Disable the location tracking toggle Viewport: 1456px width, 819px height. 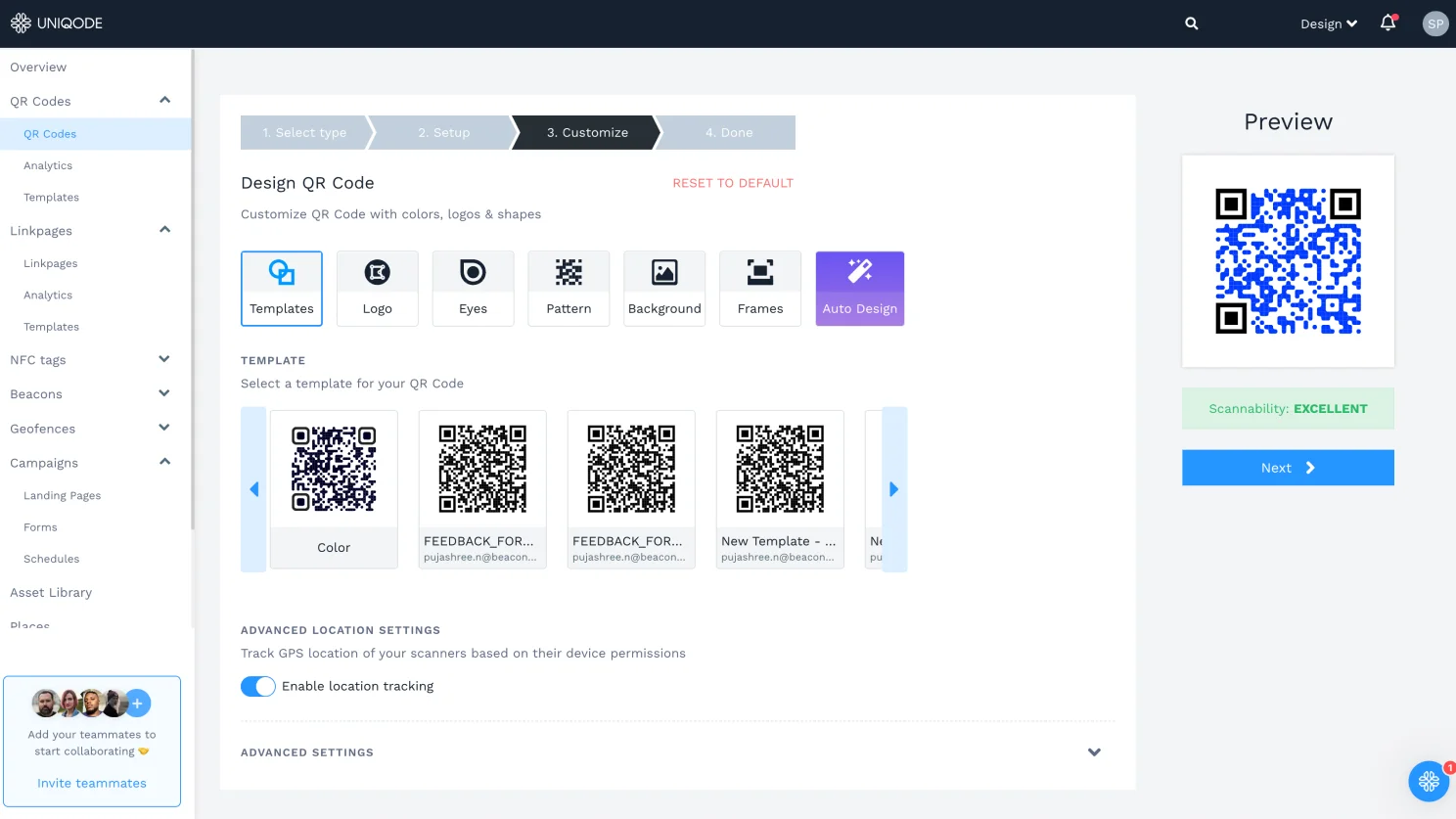pyautogui.click(x=258, y=686)
